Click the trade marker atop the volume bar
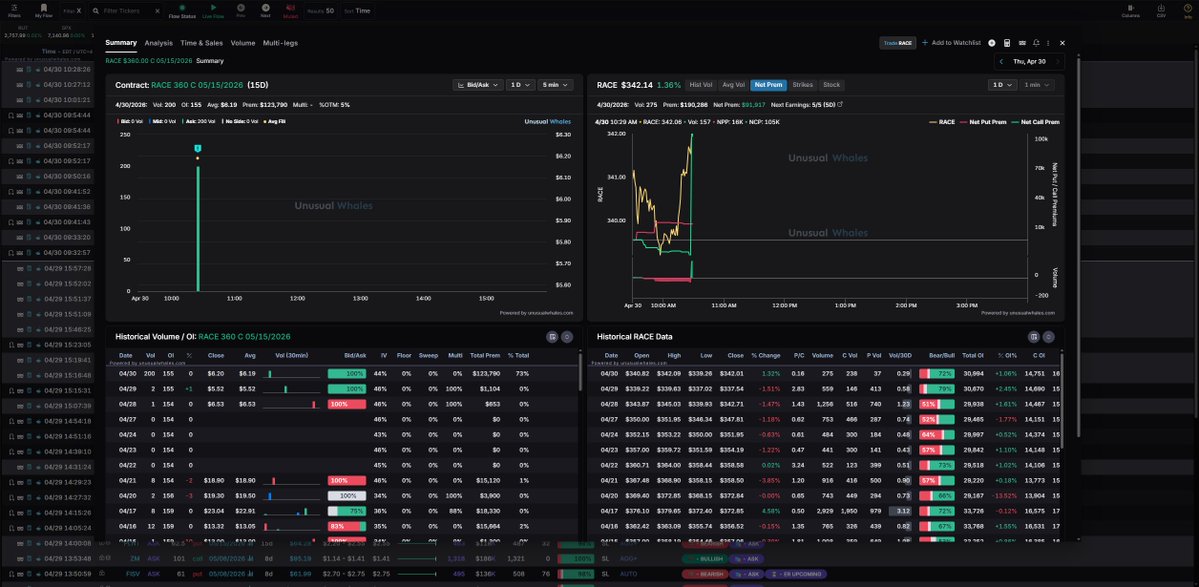1199x587 pixels. click(x=197, y=148)
